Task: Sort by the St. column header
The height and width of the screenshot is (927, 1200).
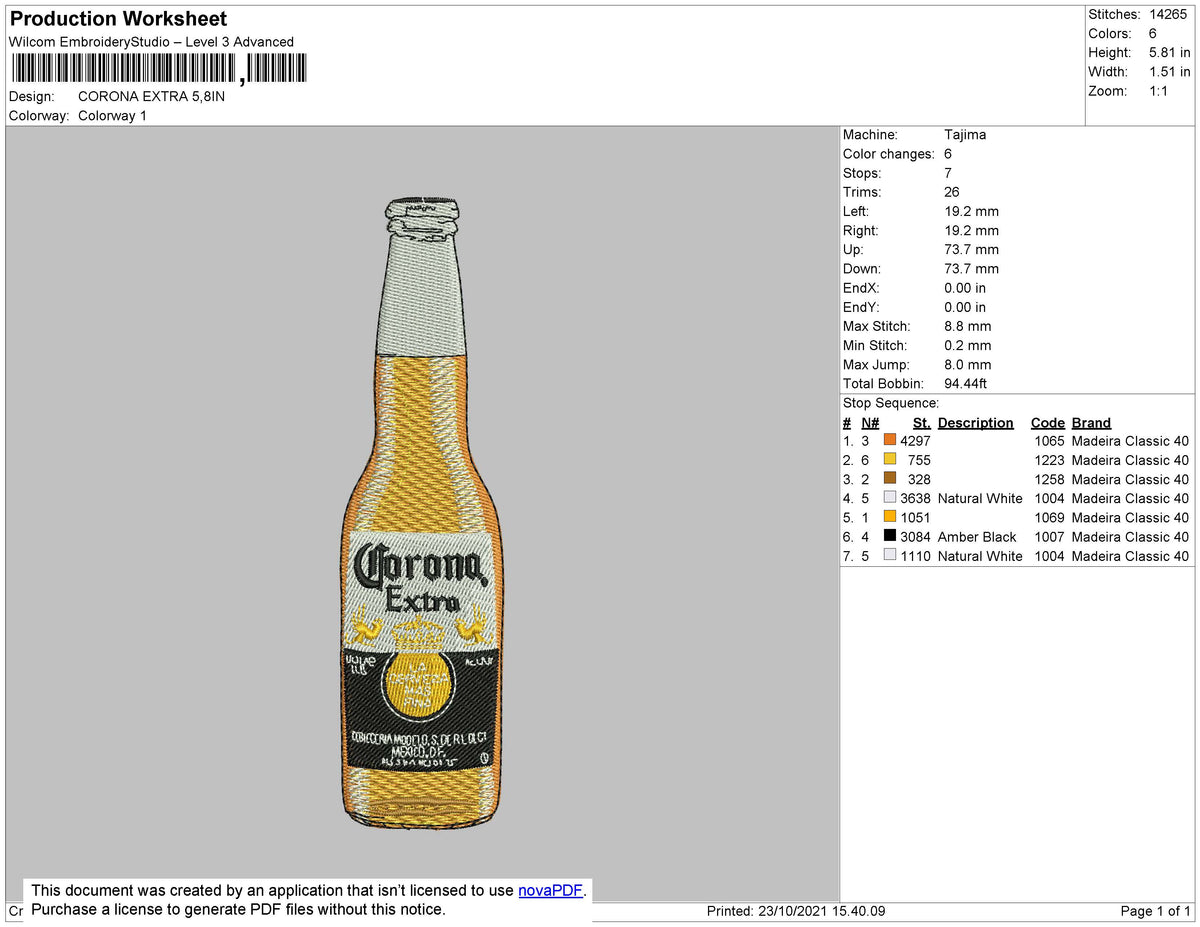Action: (920, 422)
